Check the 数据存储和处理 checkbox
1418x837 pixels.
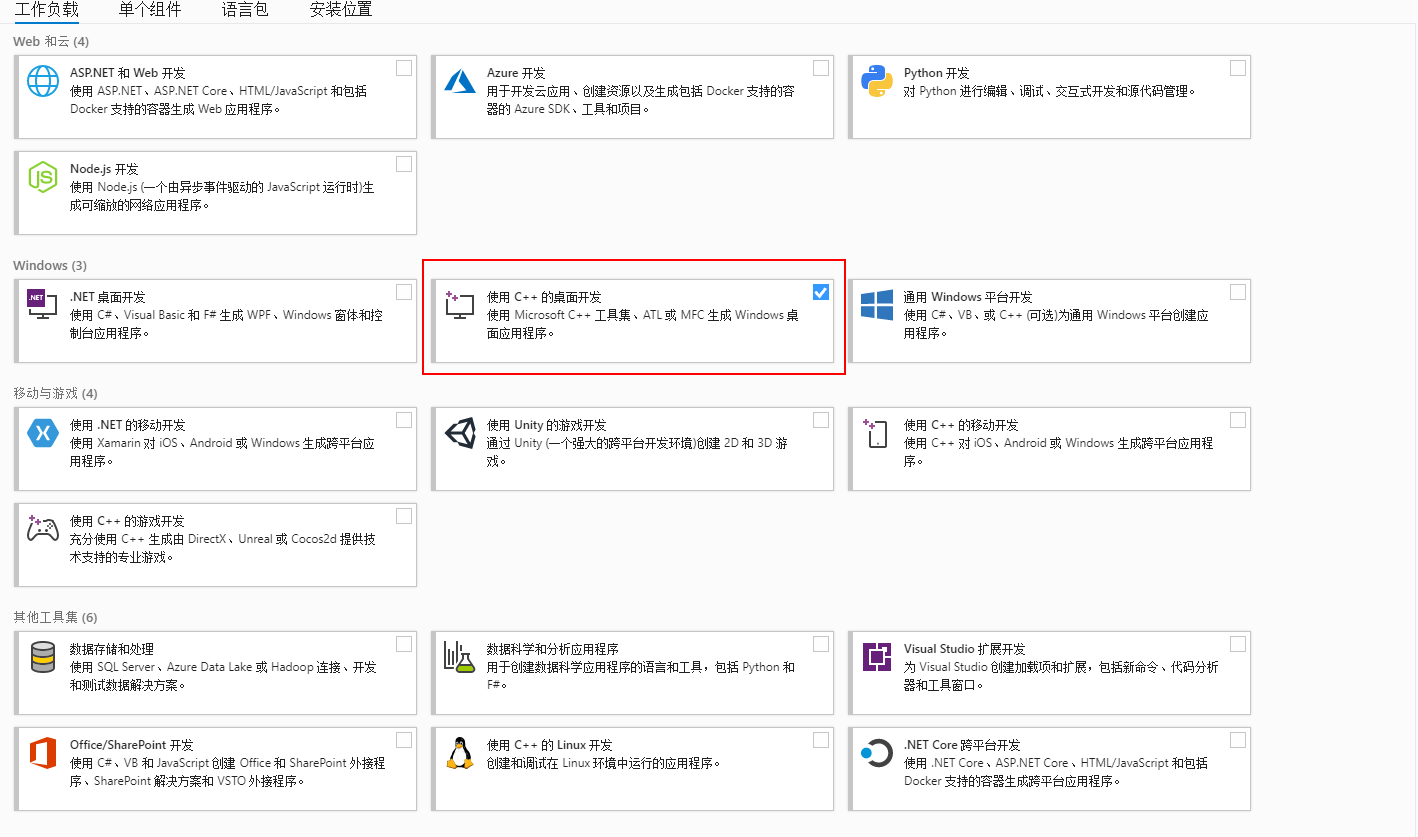tap(404, 644)
